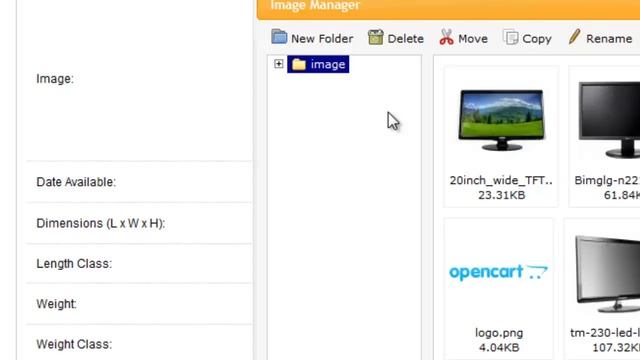Click the Move text button
Viewport: 640px width, 360px height.
(x=473, y=39)
